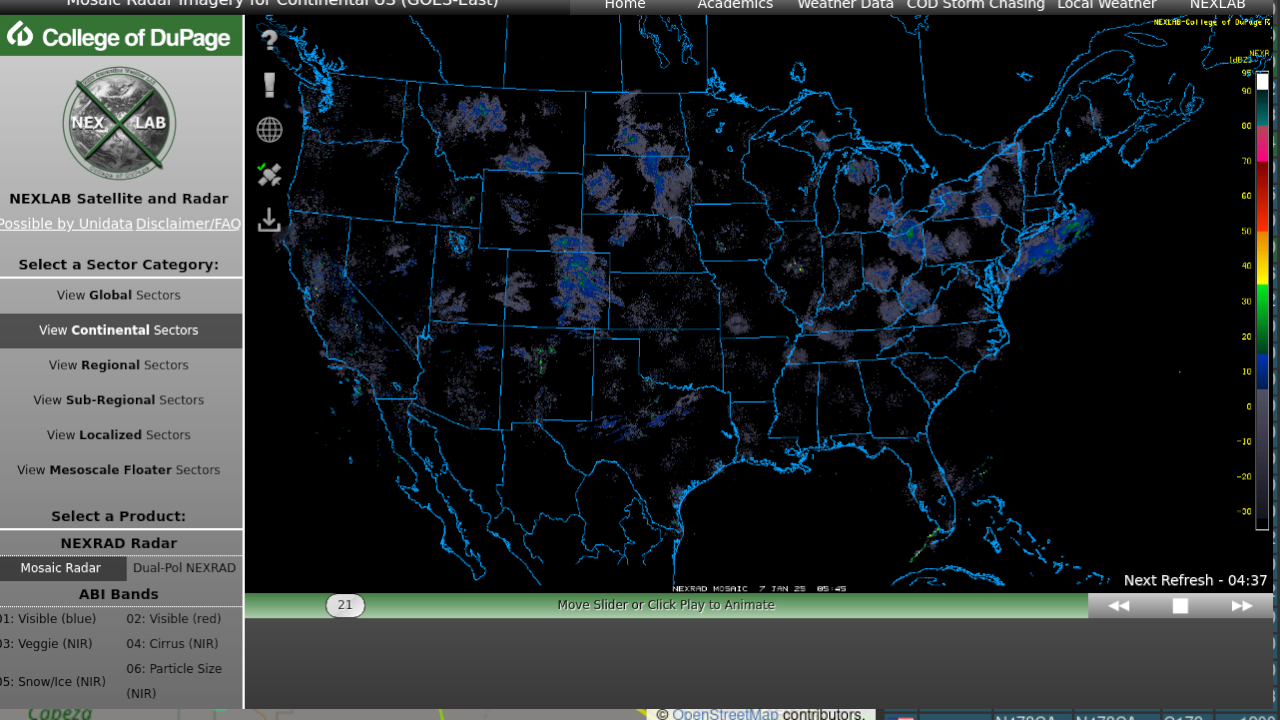Fast-forward the radar animation
The height and width of the screenshot is (720, 1280).
point(1242,605)
